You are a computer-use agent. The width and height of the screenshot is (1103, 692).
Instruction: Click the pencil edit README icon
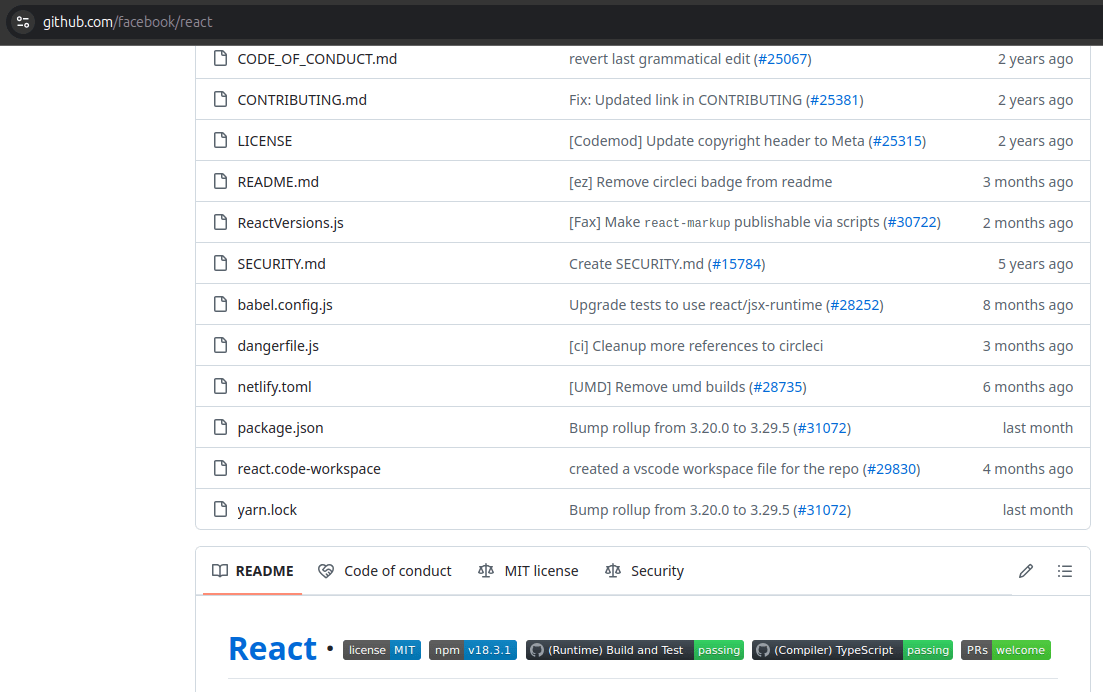(1026, 571)
